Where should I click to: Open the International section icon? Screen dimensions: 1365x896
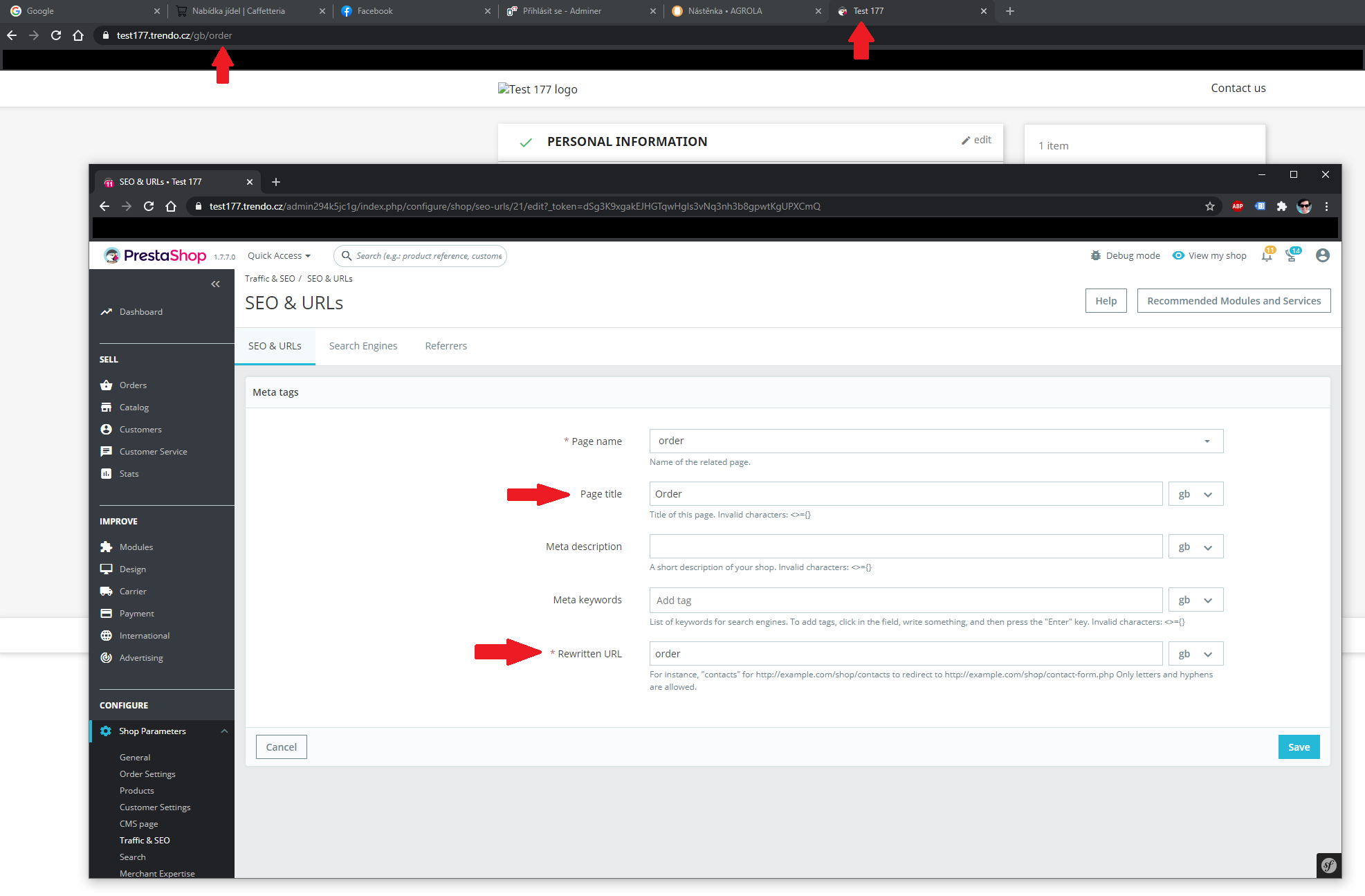click(x=107, y=635)
